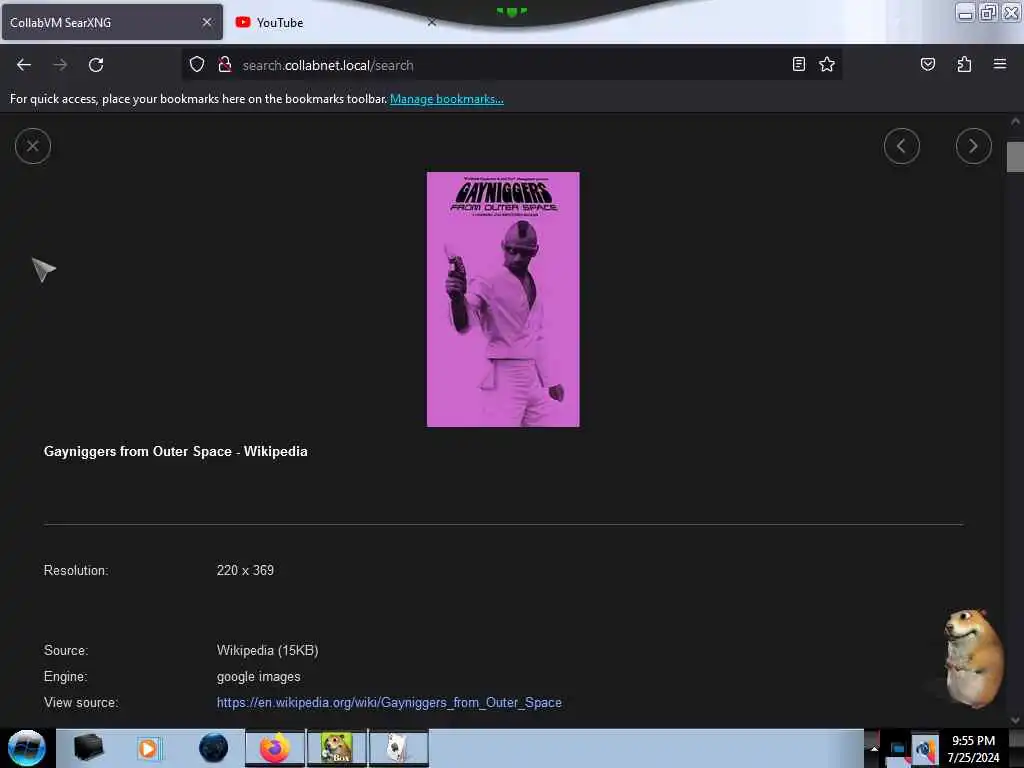Toggle reader view in address bar
The height and width of the screenshot is (768, 1024).
tap(798, 64)
